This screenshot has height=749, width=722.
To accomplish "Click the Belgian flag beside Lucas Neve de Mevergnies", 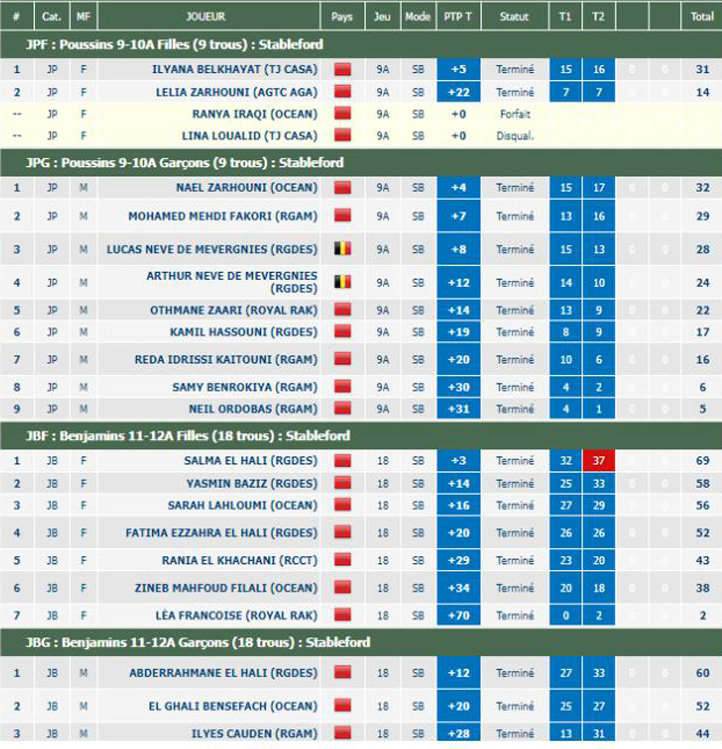I will (x=342, y=250).
